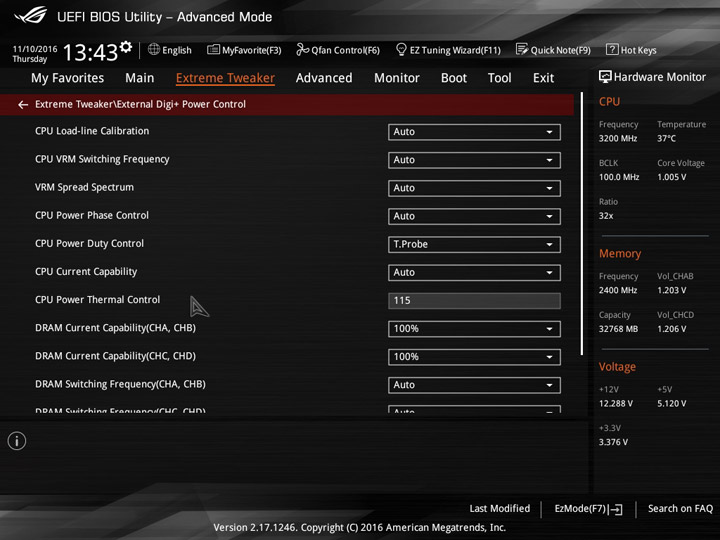Show the Hot Keys help

pyautogui.click(x=631, y=50)
